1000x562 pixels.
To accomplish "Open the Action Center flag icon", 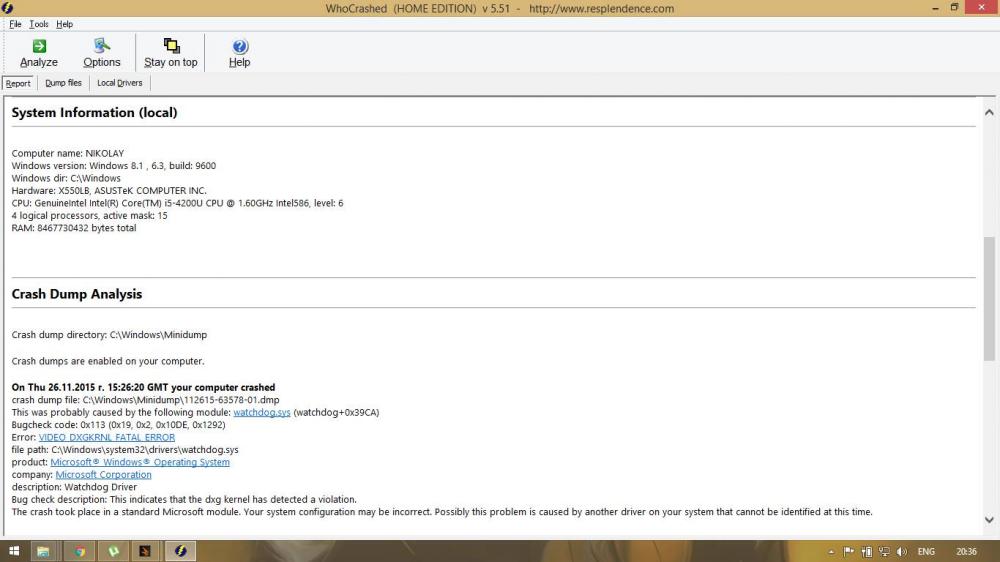I will point(848,552).
